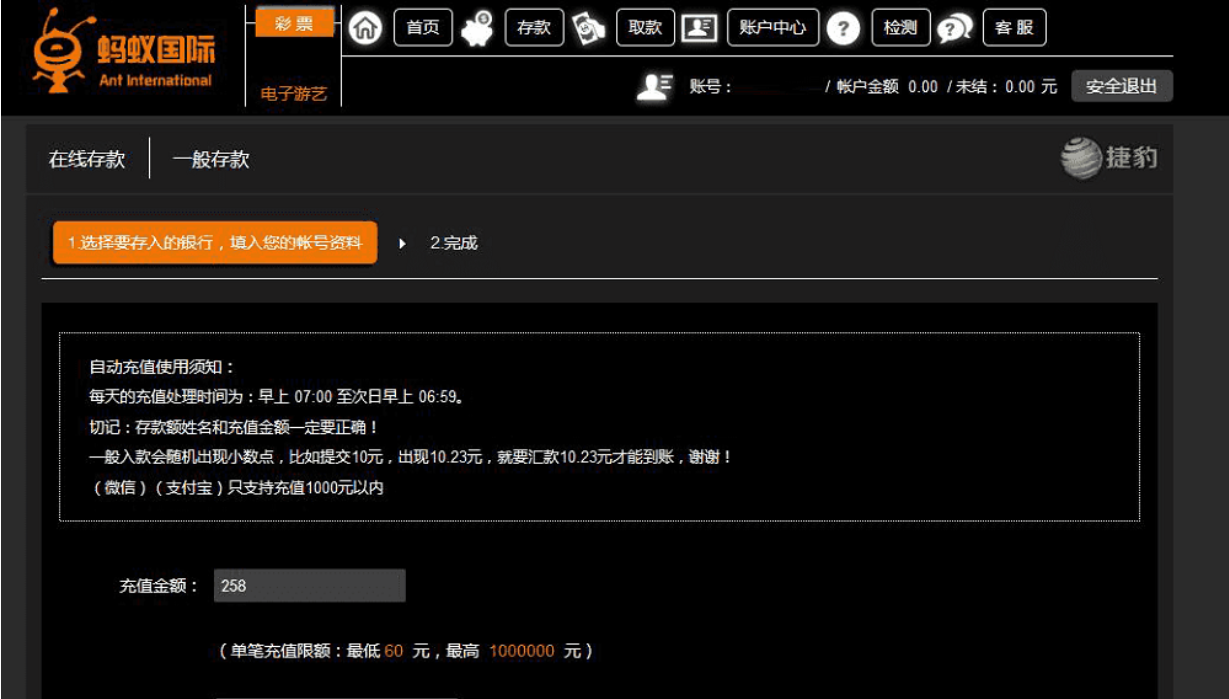Select the 彩票 tab
This screenshot has height=699, width=1229.
293,24
